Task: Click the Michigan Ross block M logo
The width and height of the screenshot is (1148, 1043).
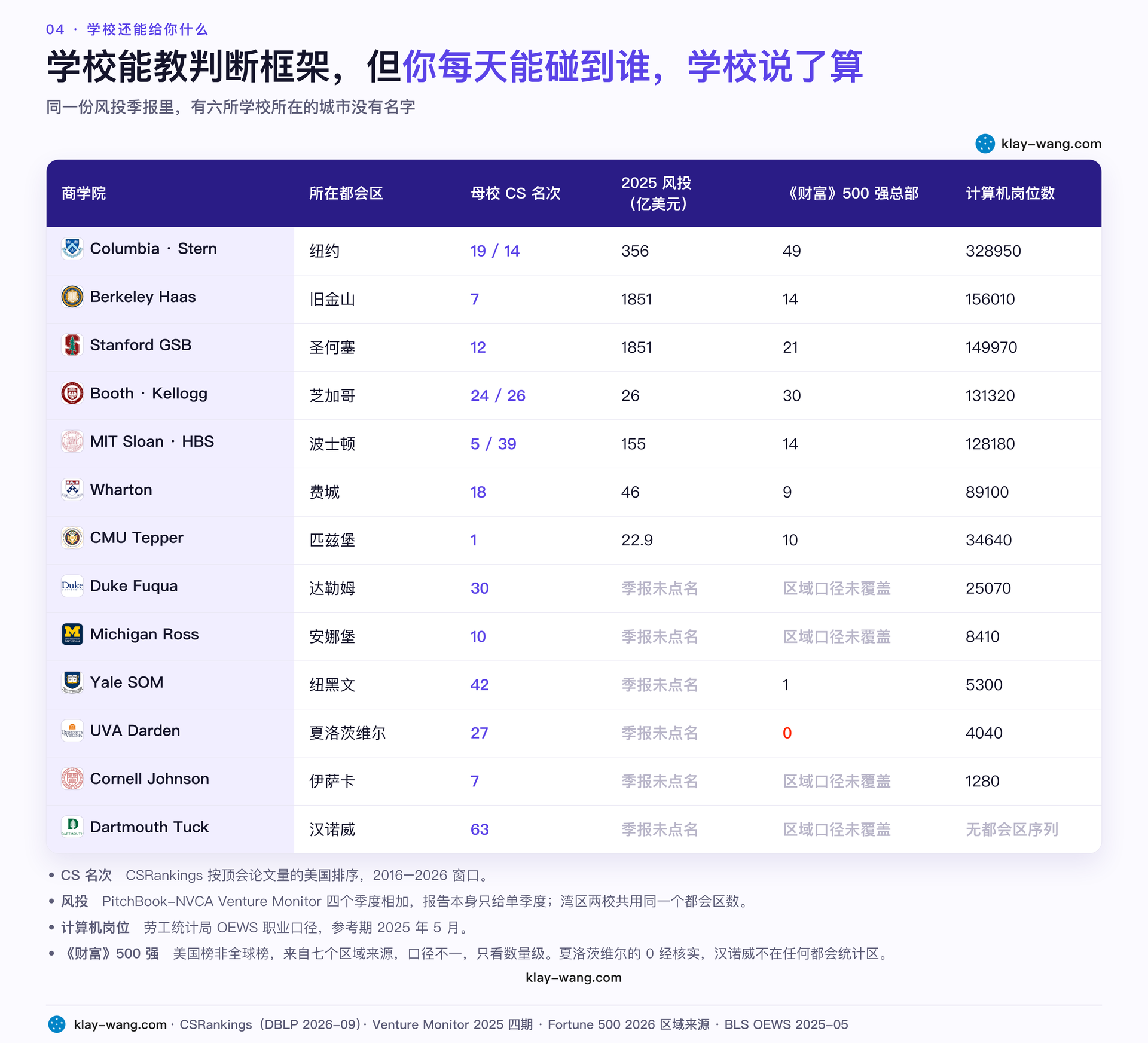Action: 72,634
